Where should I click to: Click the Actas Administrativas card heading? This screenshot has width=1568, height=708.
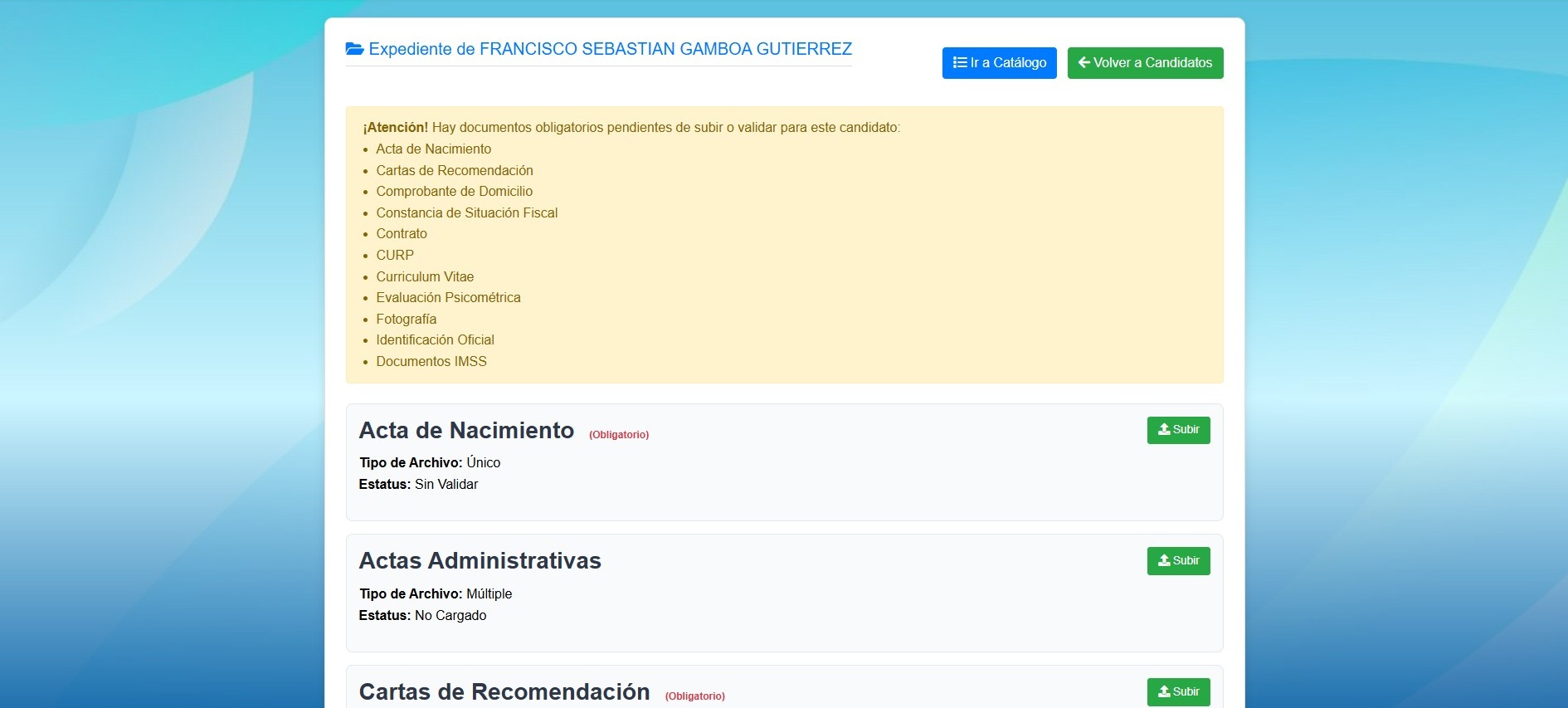point(480,561)
